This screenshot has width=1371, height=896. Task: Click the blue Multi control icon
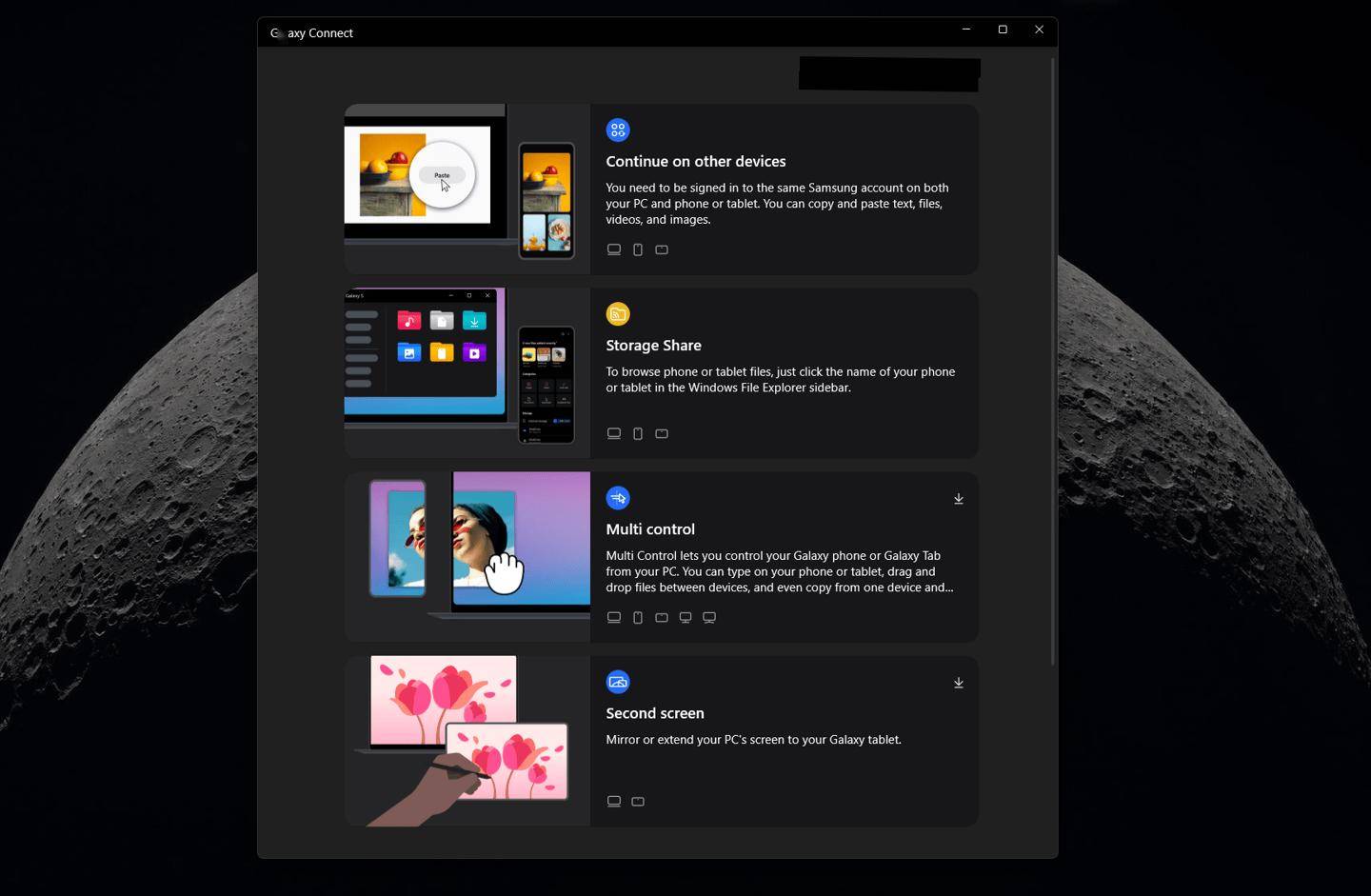tap(618, 497)
